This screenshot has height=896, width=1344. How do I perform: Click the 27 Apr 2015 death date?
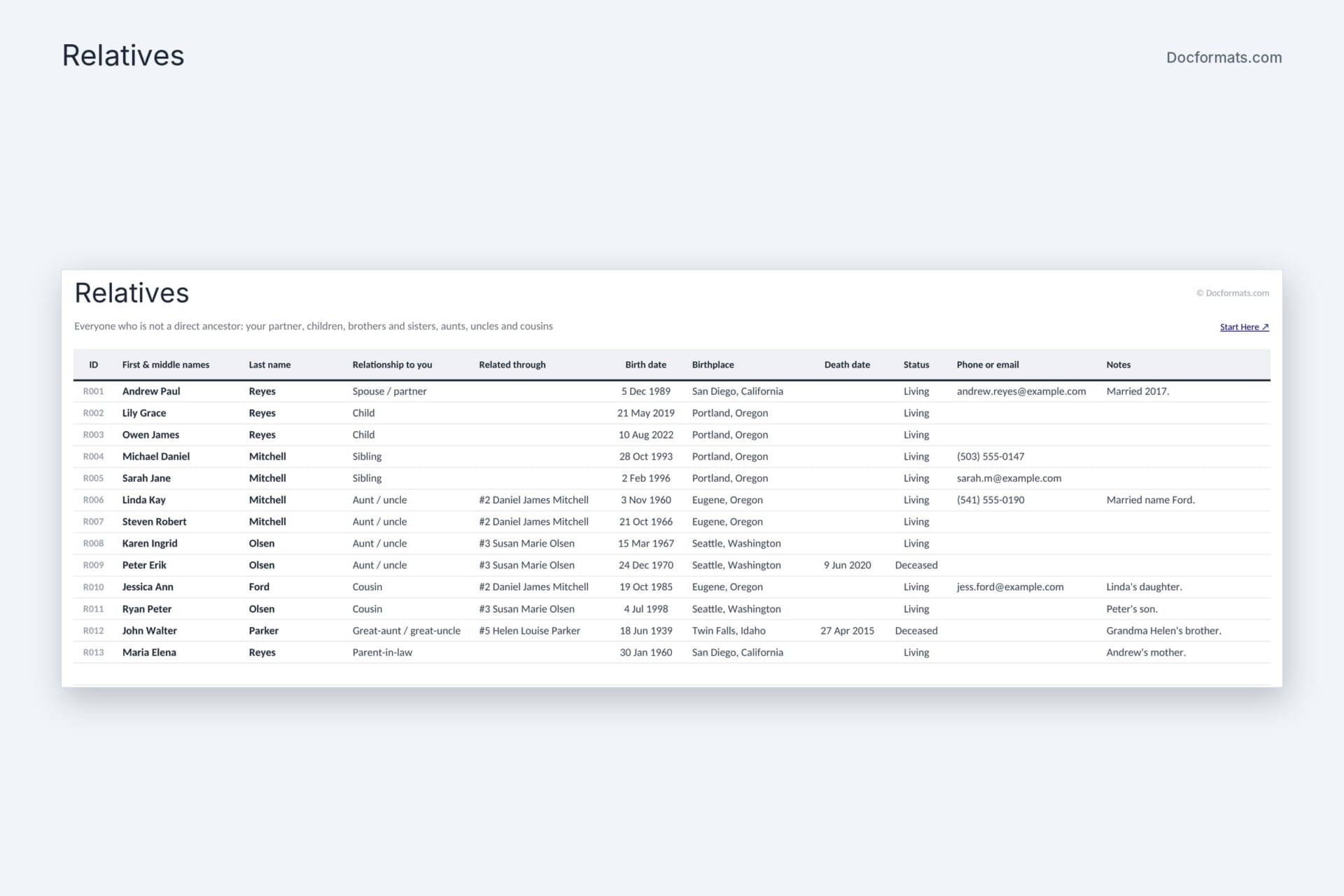(x=847, y=631)
